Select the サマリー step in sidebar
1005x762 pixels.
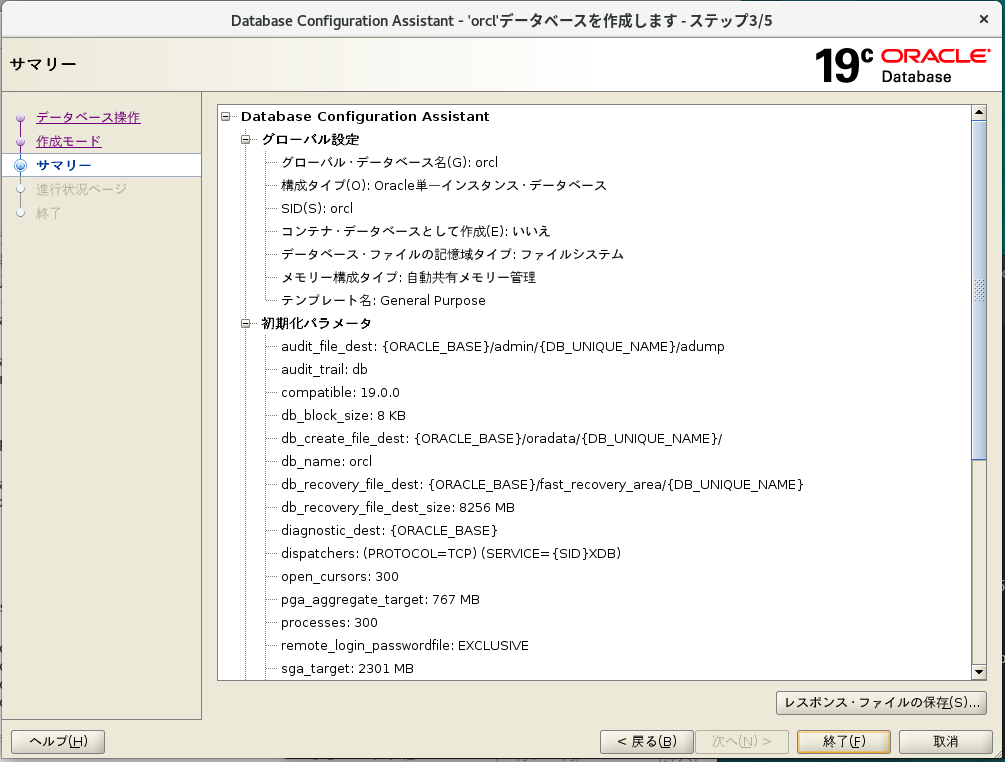point(63,165)
